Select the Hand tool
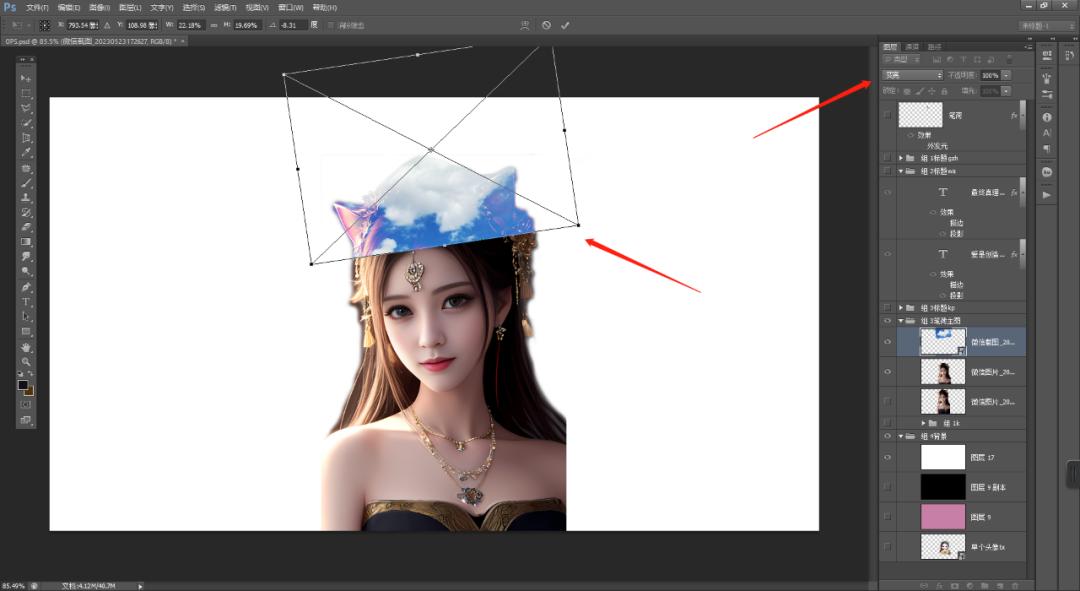 tap(26, 347)
